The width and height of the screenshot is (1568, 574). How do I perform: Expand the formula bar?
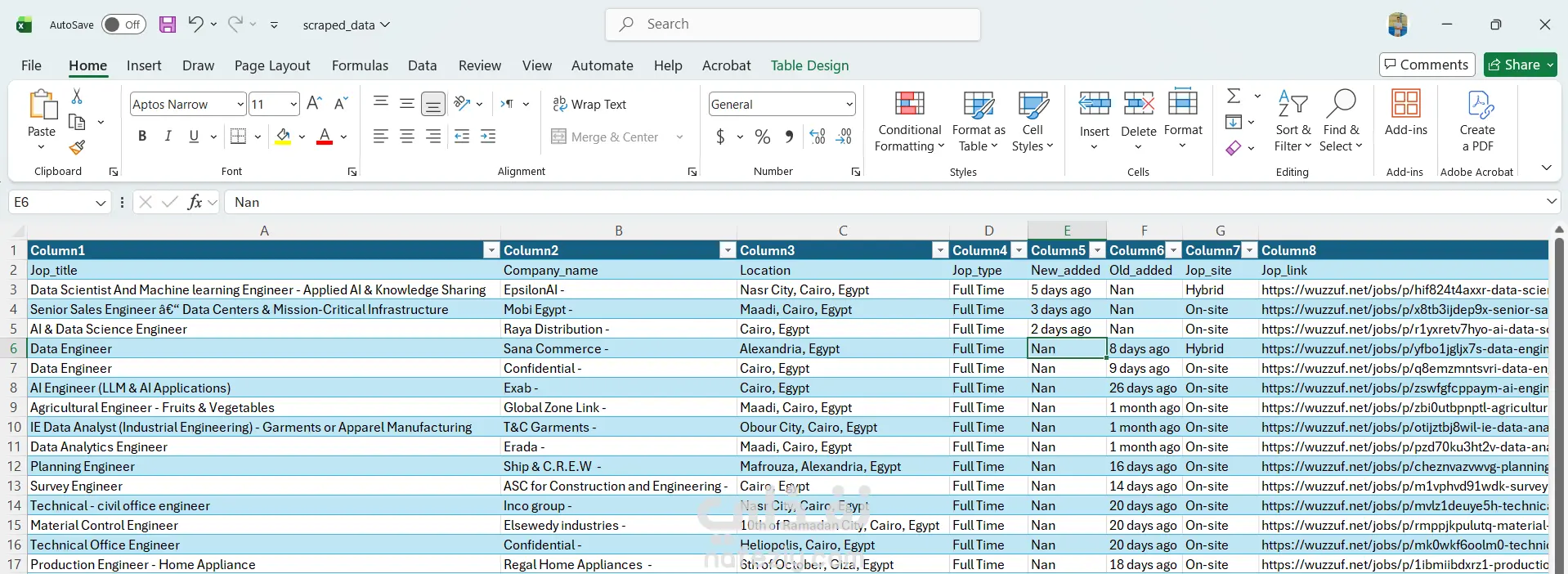pos(1551,201)
